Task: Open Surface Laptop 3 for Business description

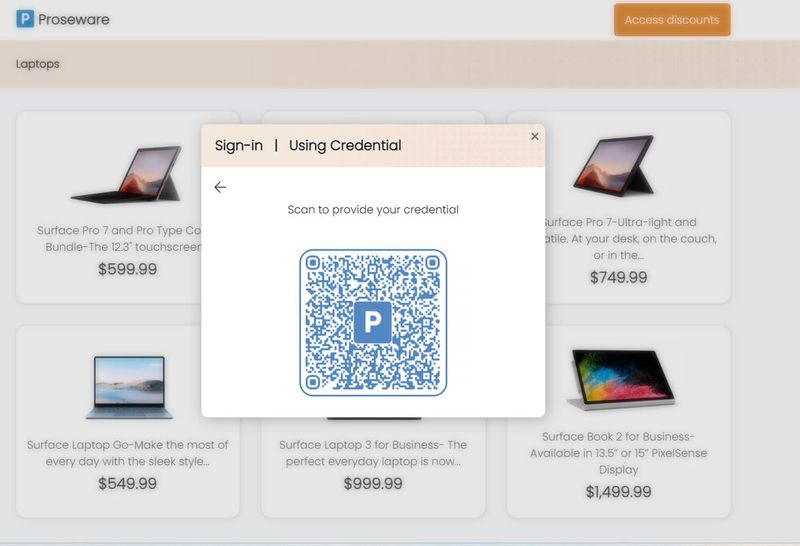Action: pyautogui.click(x=373, y=453)
